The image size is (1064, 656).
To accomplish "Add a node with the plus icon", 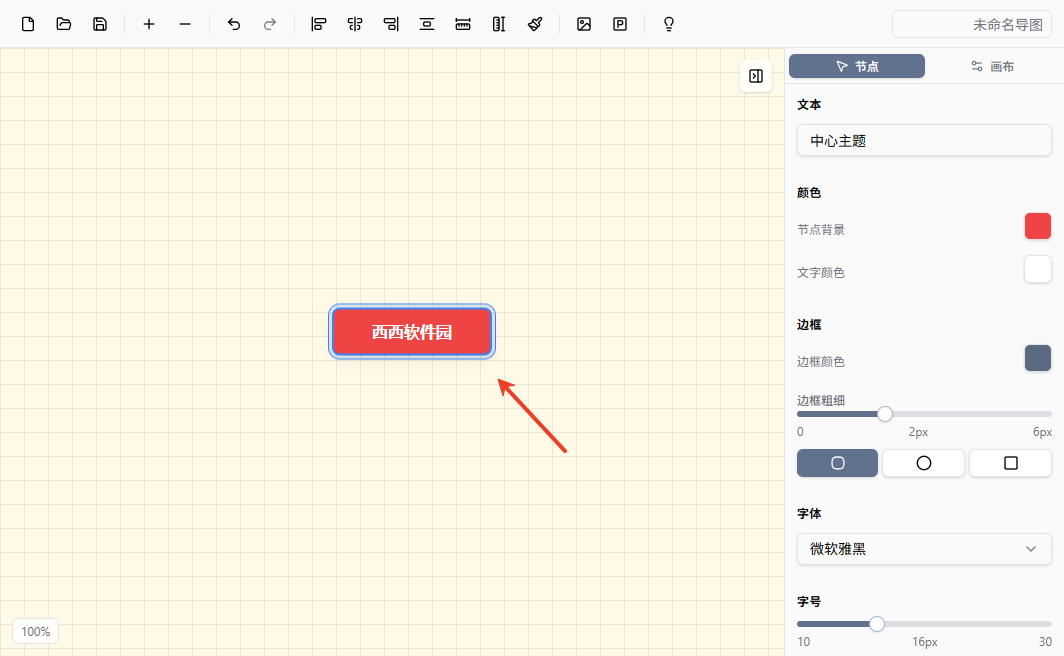I will point(149,24).
